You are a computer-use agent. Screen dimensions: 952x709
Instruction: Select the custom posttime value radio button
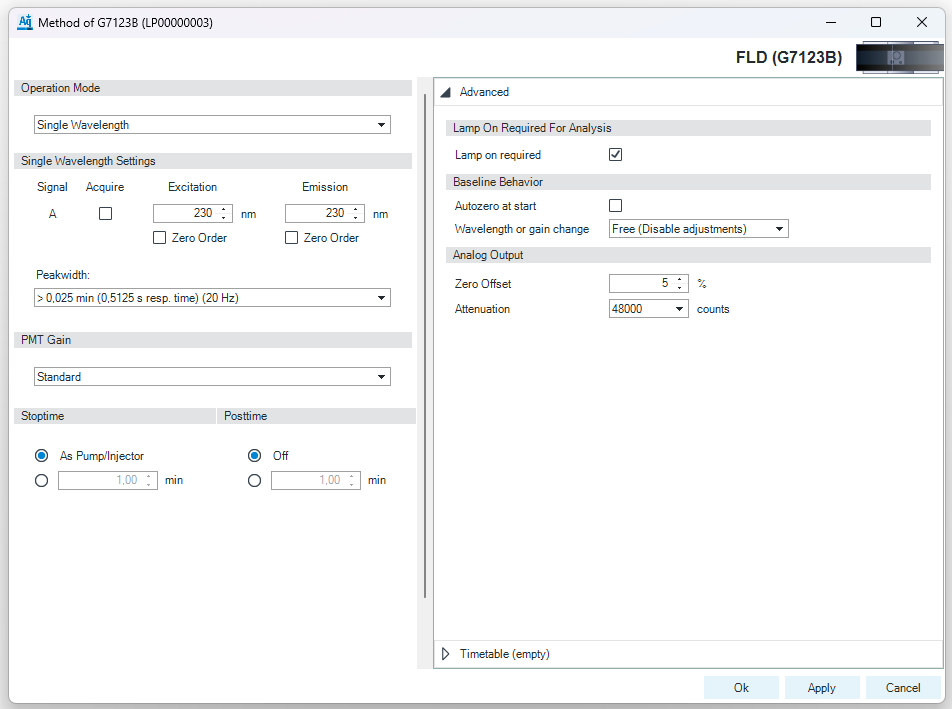(x=254, y=480)
